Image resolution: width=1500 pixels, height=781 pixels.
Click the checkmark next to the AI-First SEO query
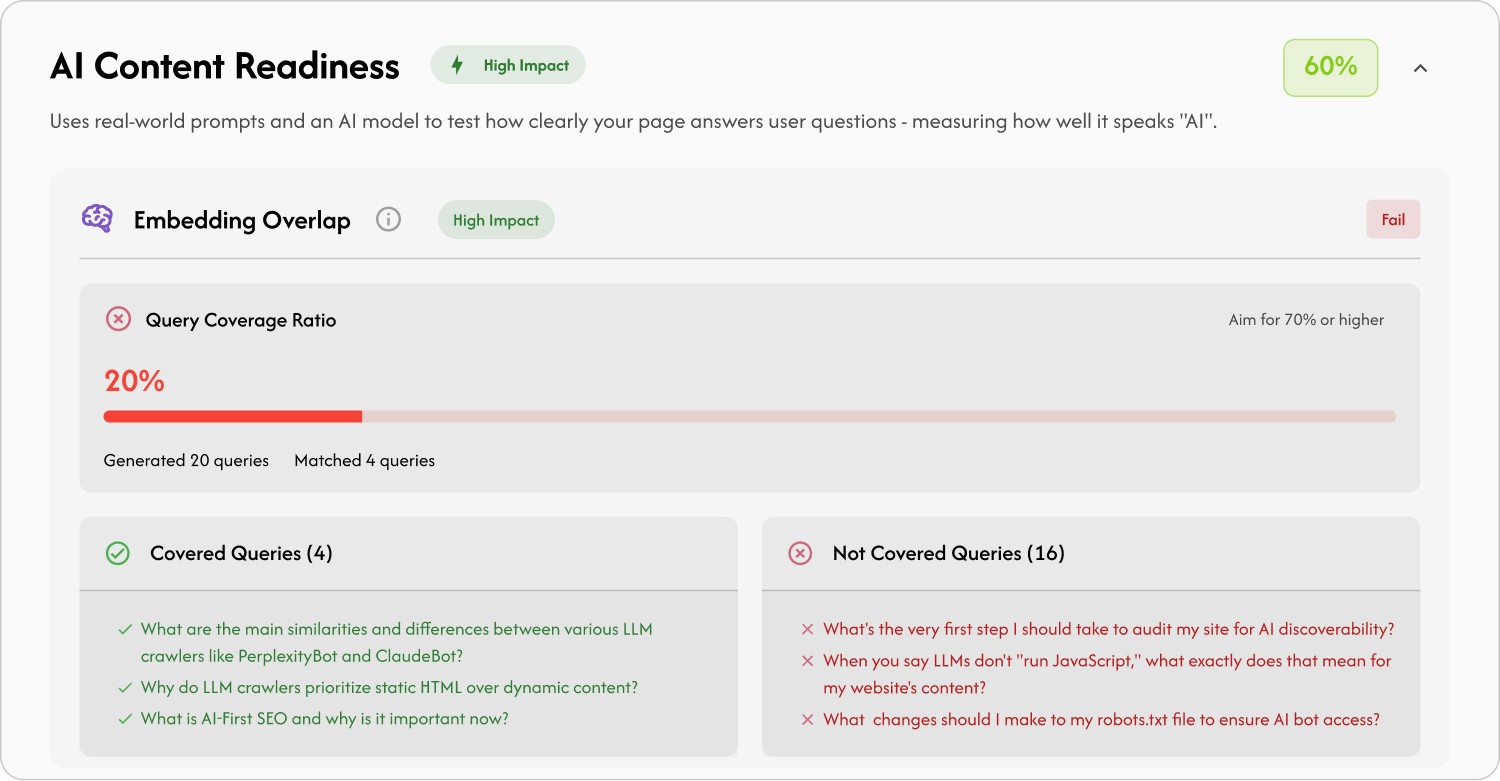click(x=124, y=718)
